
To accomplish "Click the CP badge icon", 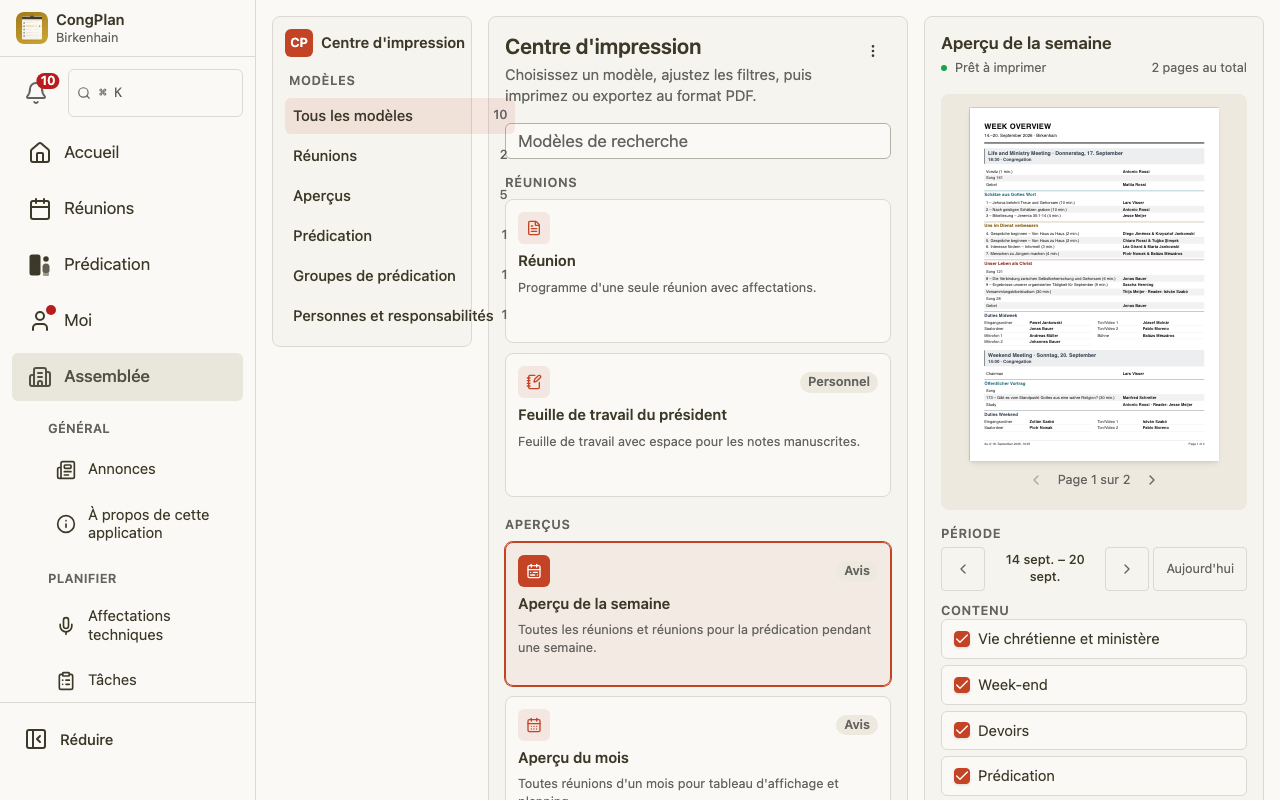I will click(299, 43).
